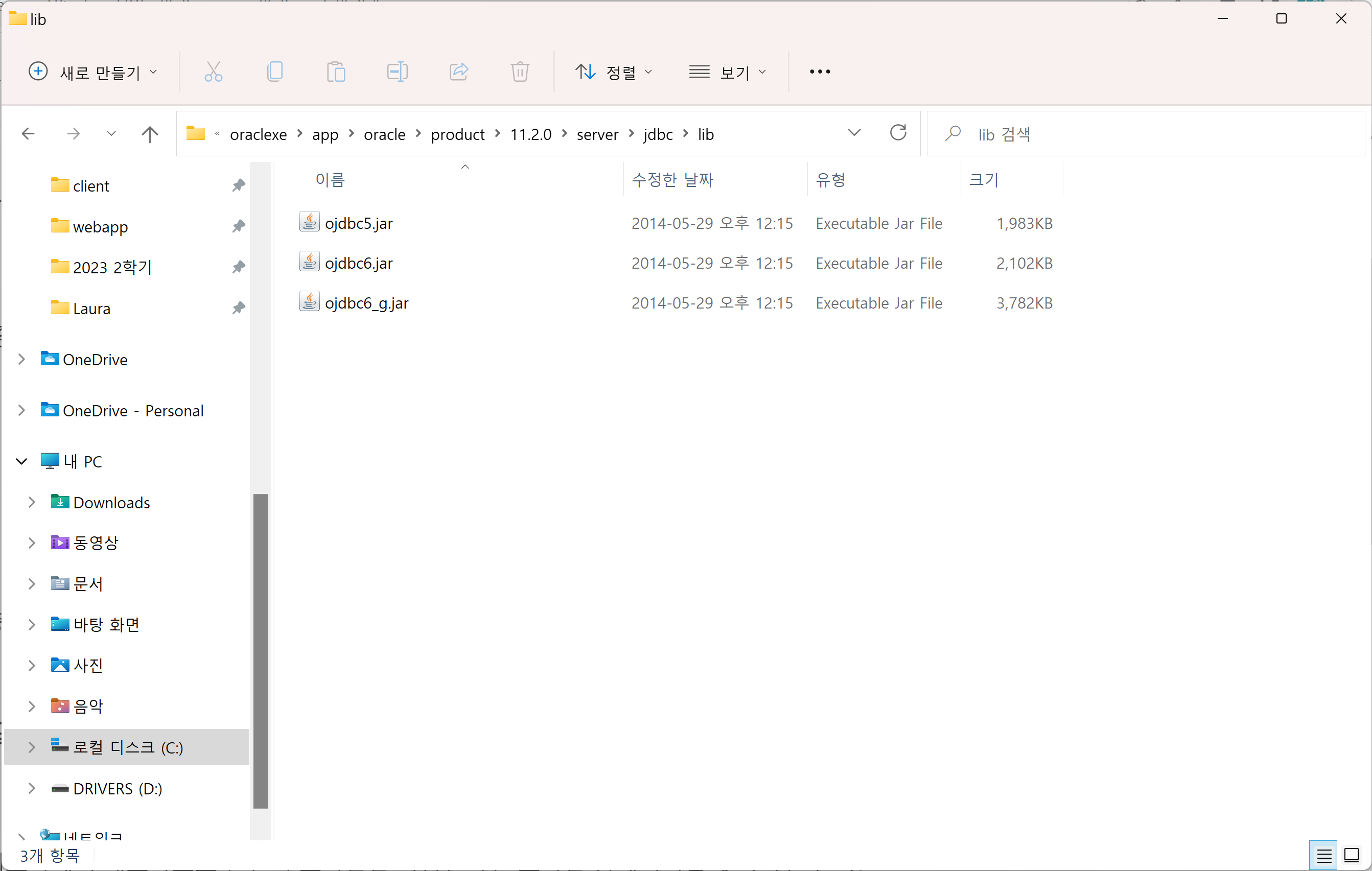
Task: Collapse the 내 PC tree node
Action: 21,461
